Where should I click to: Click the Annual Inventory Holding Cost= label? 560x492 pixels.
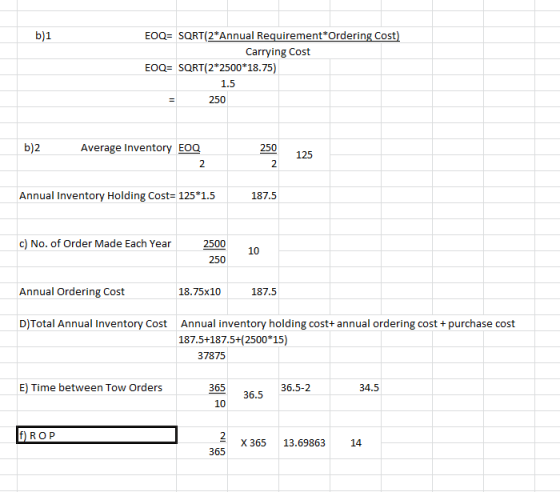[x=97, y=196]
